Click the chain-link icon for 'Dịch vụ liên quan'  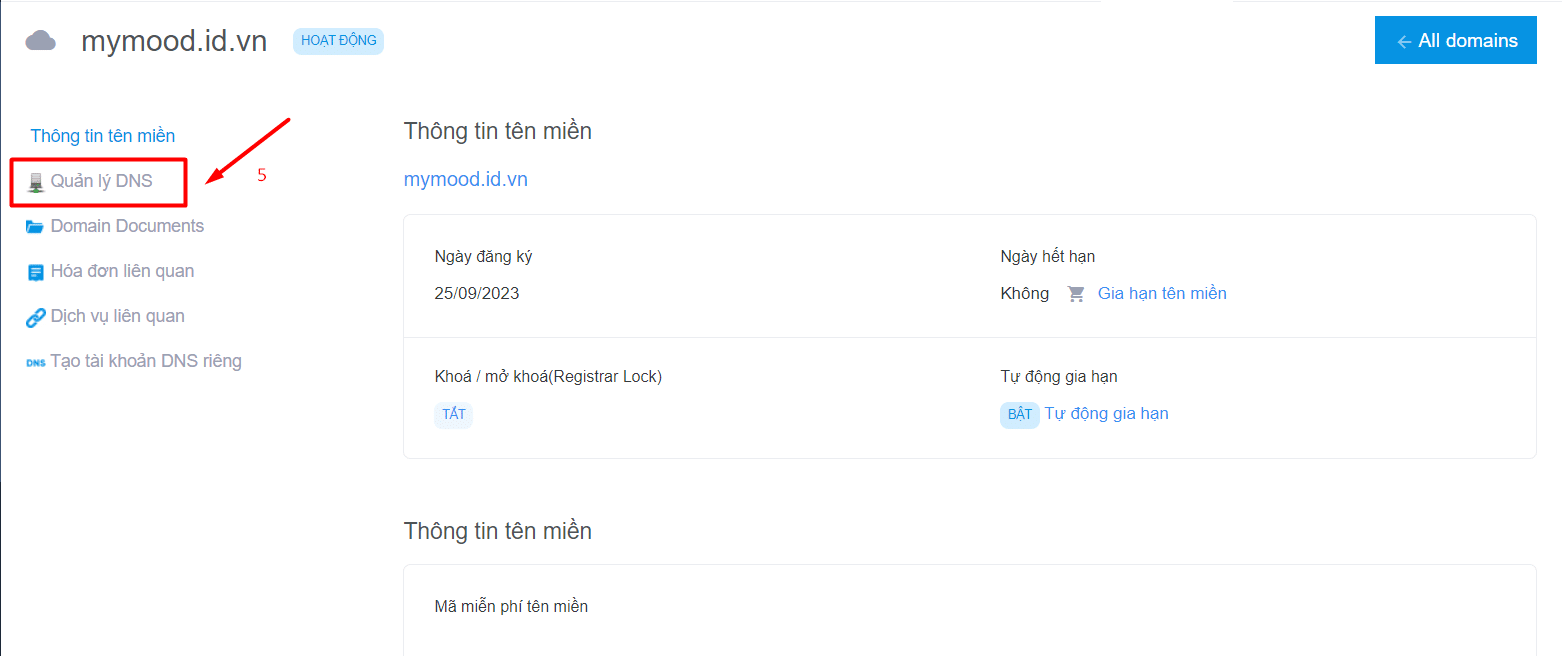34,315
